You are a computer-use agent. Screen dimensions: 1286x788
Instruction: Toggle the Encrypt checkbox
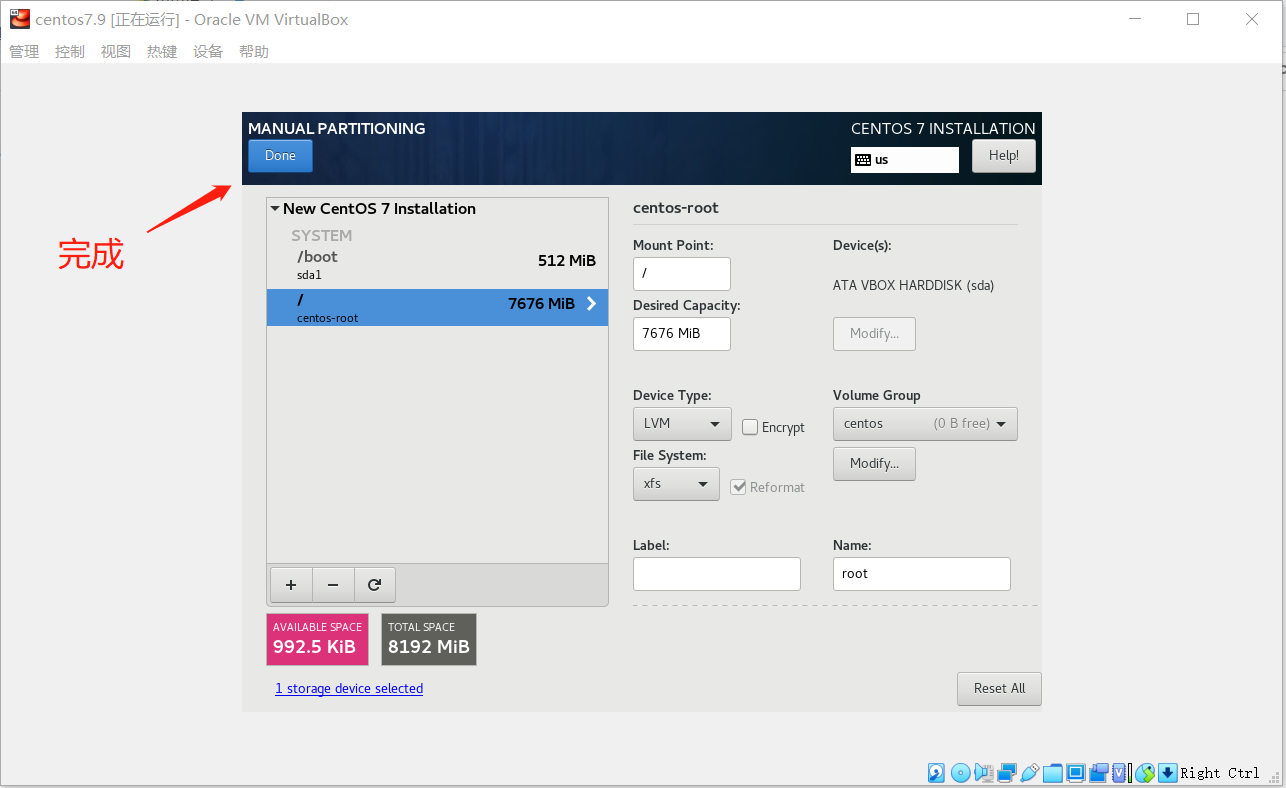(750, 427)
